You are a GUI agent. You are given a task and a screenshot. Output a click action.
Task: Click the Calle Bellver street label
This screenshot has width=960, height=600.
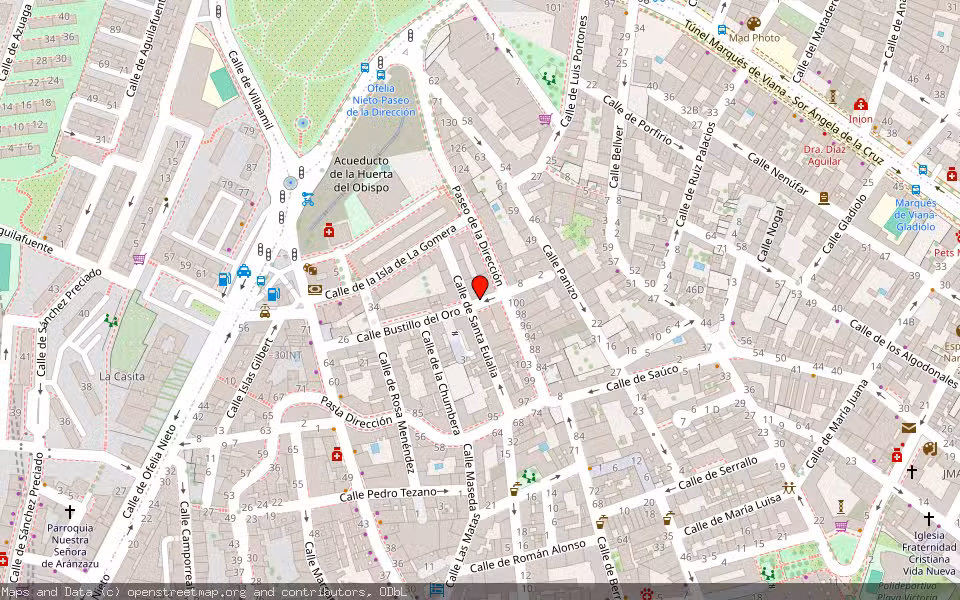point(616,157)
